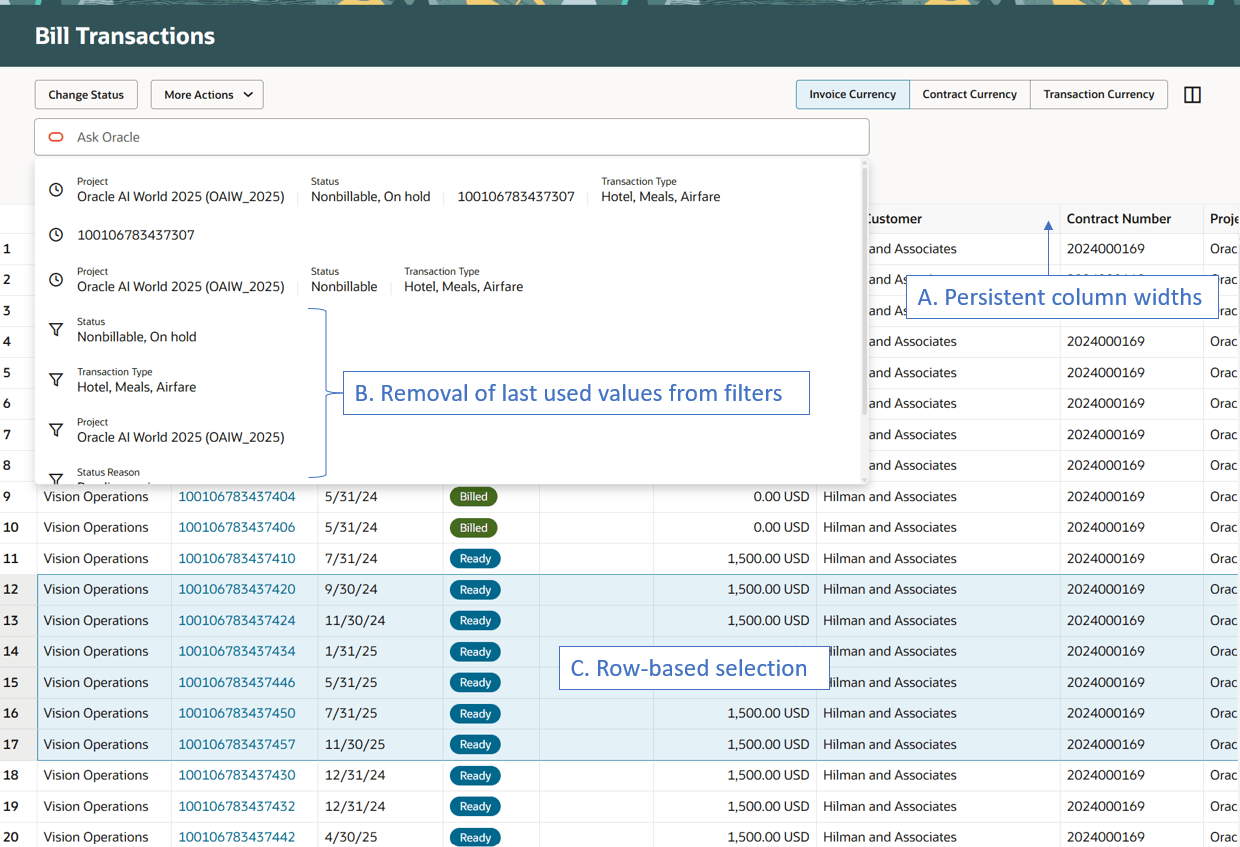Screen dimensions: 1240x847
Task: Open the column layout settings icon
Action: (x=1192, y=95)
